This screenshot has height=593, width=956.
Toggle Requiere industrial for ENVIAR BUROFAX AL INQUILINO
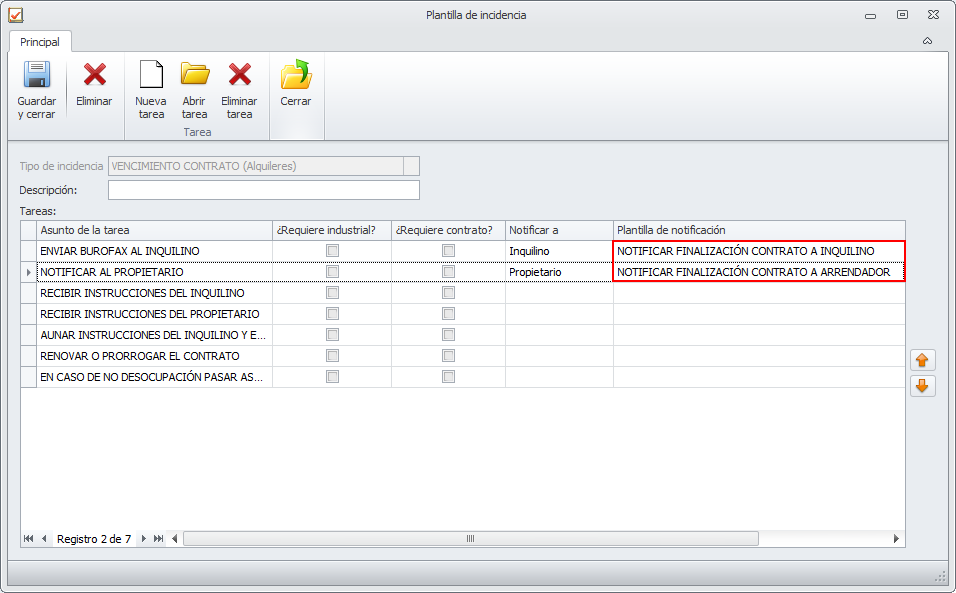[x=332, y=250]
